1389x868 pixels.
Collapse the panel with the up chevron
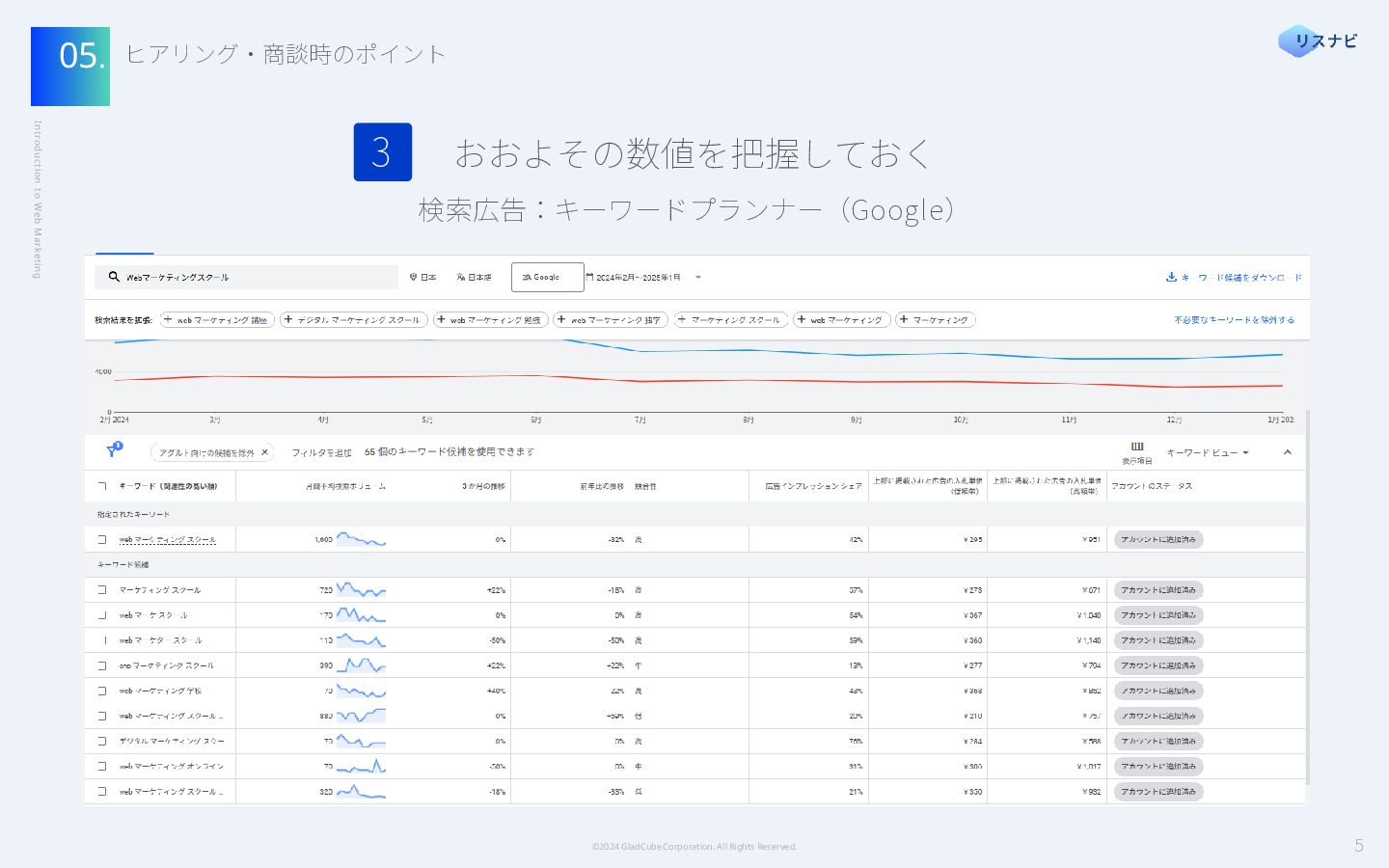tap(1287, 452)
